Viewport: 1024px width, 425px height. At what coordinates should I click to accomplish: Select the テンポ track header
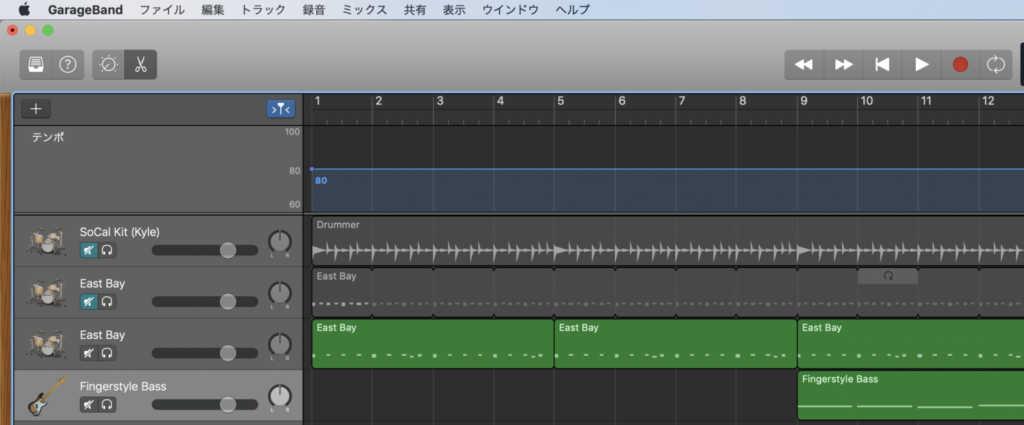[158, 169]
